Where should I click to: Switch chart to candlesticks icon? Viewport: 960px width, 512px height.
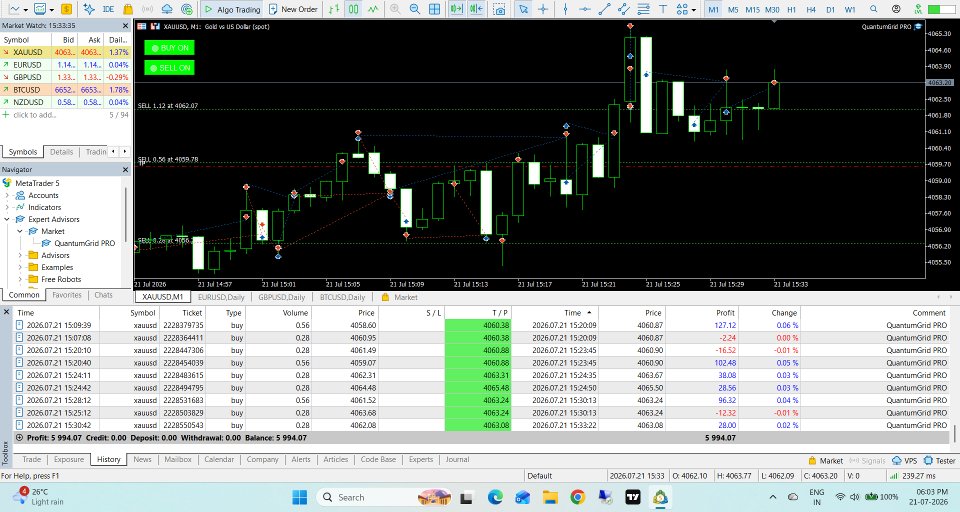(x=353, y=9)
